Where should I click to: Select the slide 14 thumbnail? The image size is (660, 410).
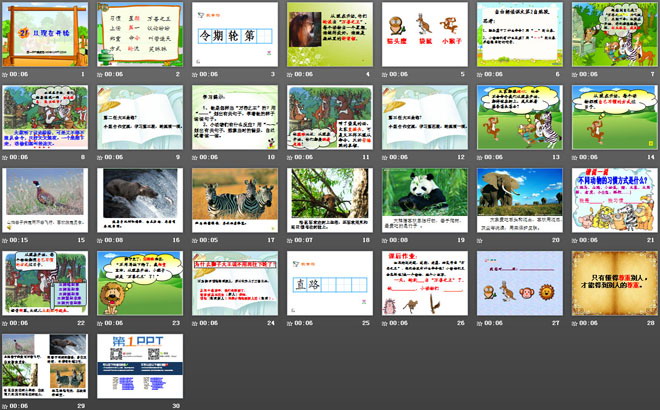point(615,117)
